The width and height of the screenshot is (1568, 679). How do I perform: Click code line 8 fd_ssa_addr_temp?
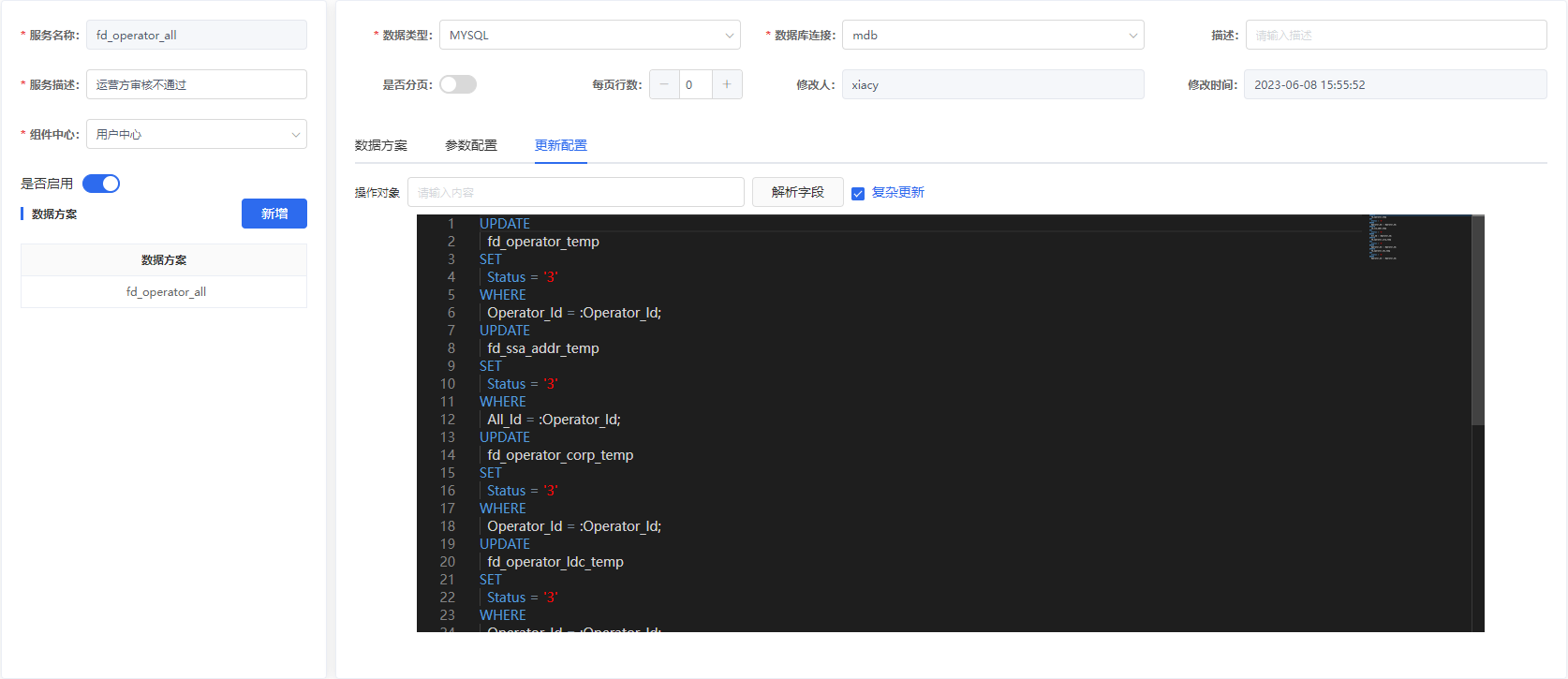click(x=543, y=348)
